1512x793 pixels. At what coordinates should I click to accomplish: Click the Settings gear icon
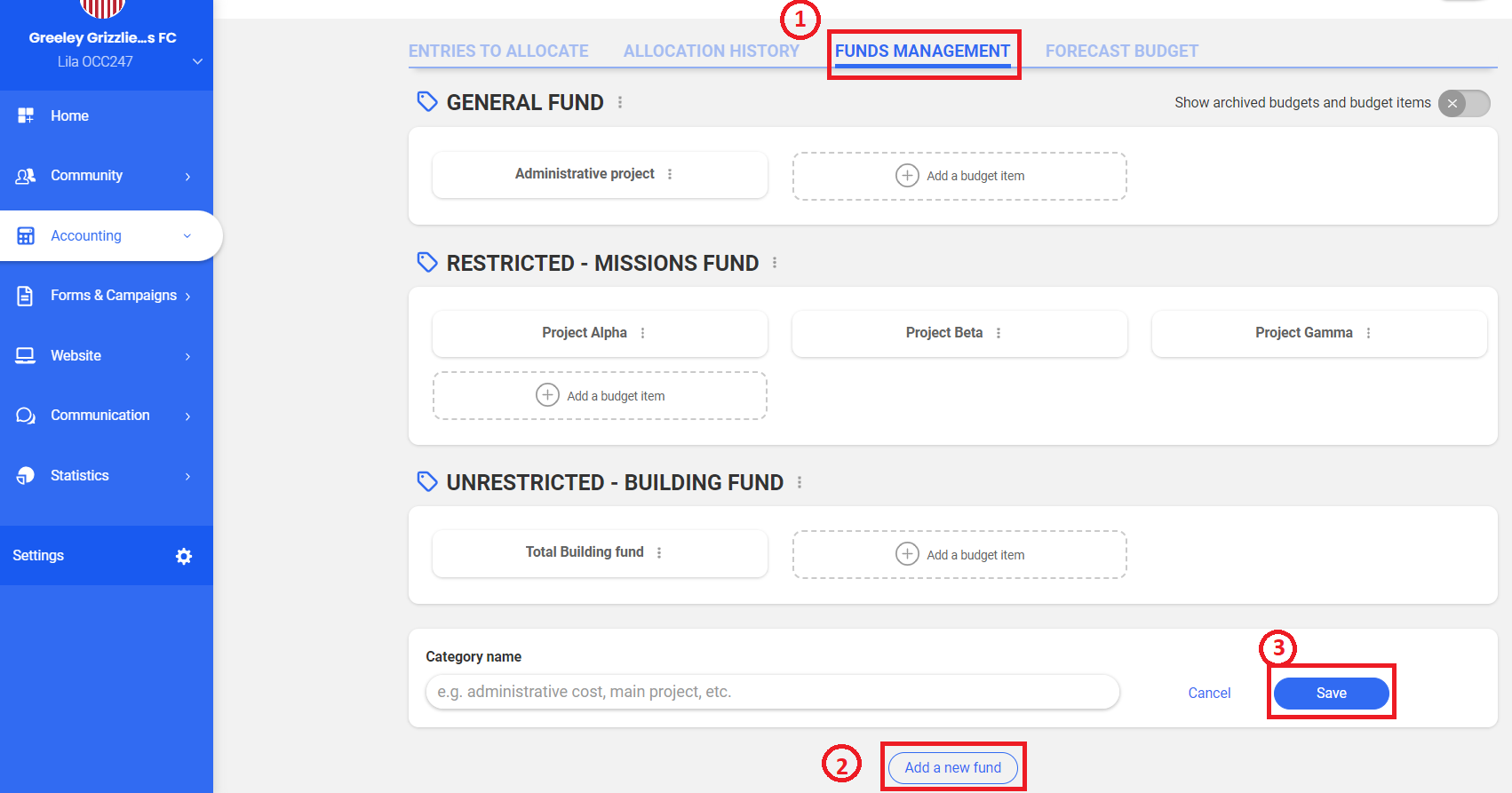184,556
